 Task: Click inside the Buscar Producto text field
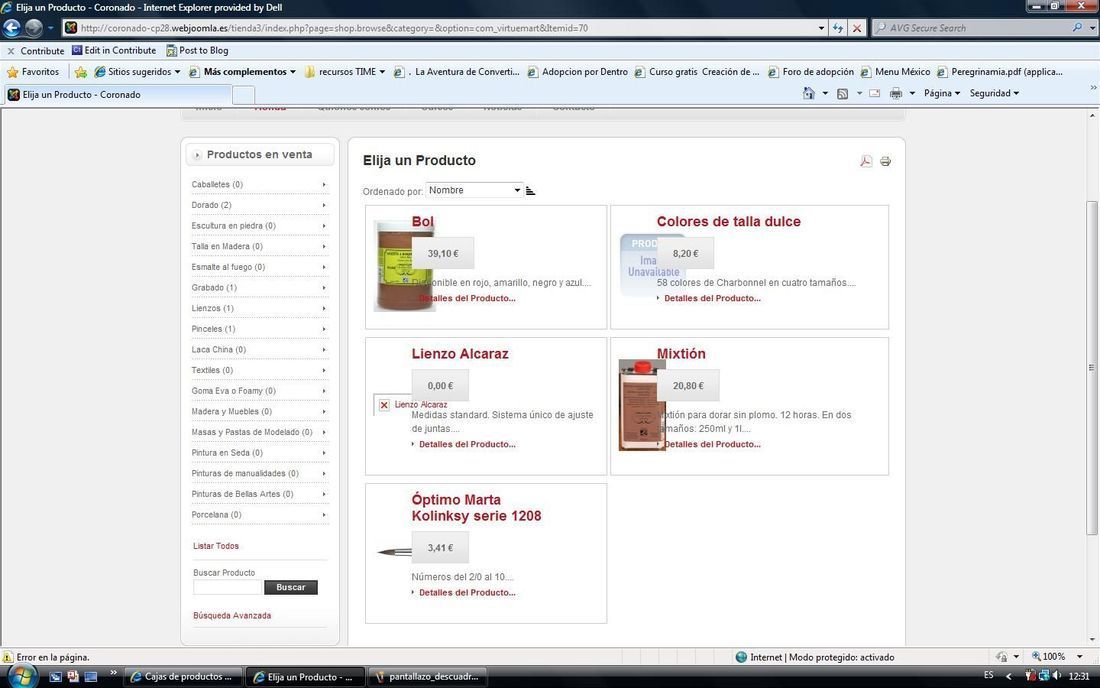click(227, 588)
